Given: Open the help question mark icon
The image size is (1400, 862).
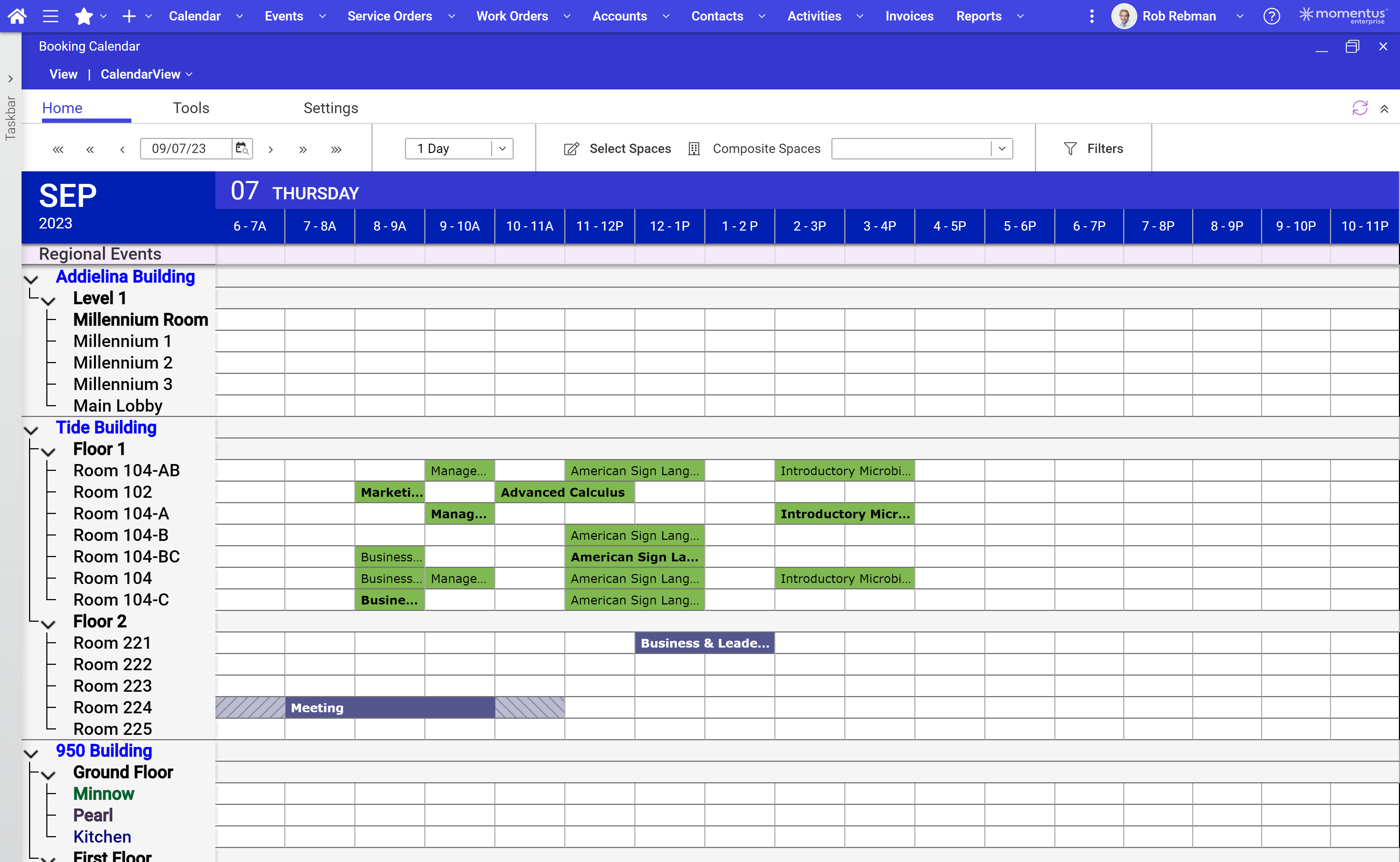Looking at the screenshot, I should pos(1271,16).
